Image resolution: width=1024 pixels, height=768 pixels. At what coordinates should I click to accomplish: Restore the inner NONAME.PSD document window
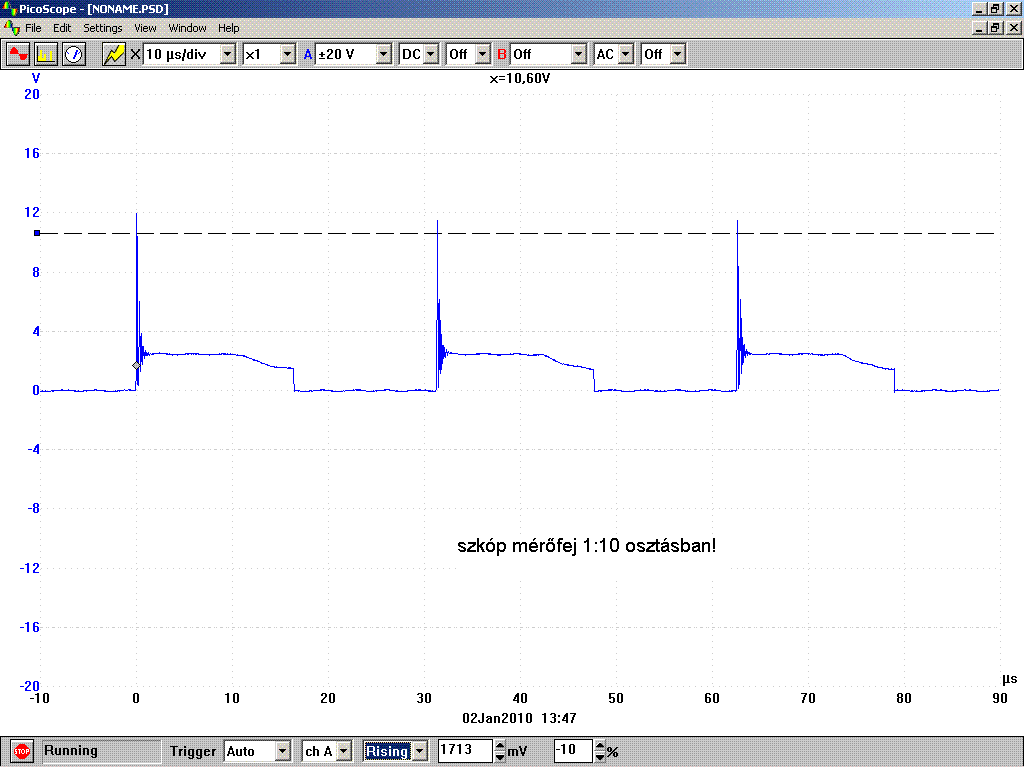995,27
